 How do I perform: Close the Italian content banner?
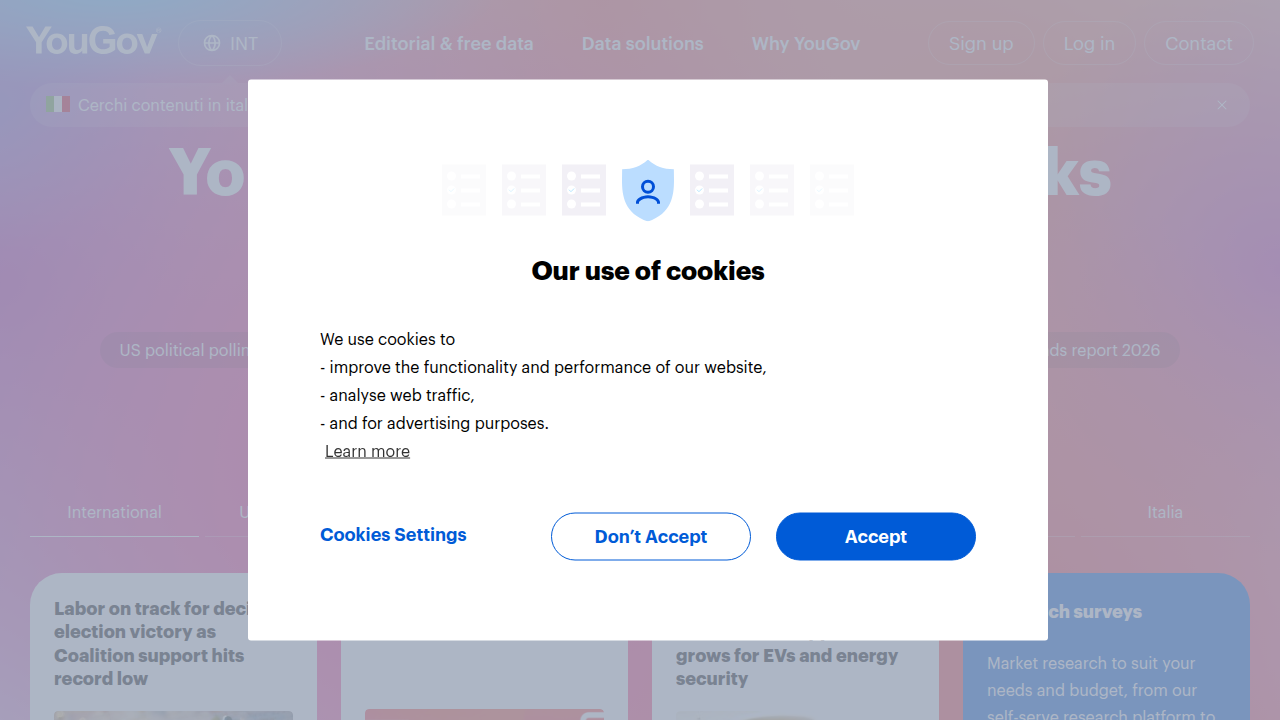click(x=1222, y=105)
